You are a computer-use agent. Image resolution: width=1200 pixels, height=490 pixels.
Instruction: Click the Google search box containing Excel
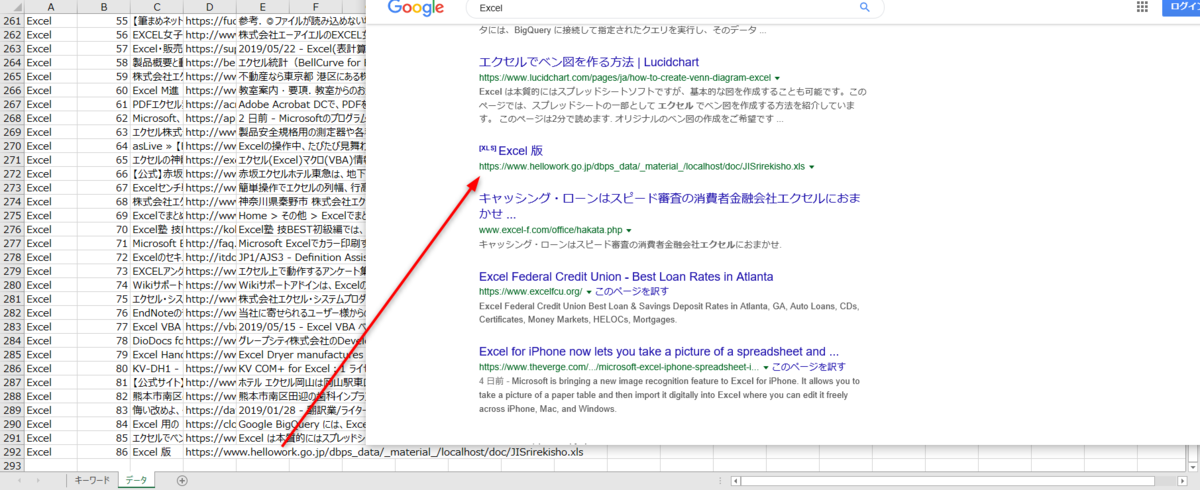(675, 8)
